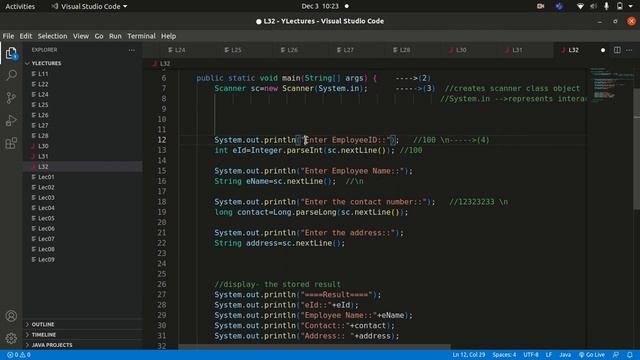Click the split editor icon

pyautogui.click(x=617, y=50)
